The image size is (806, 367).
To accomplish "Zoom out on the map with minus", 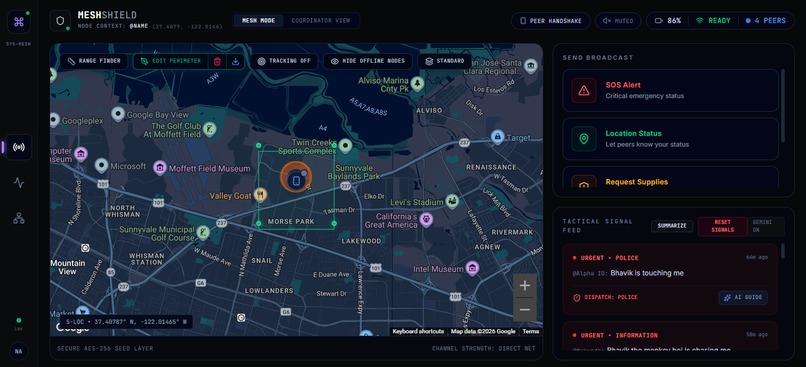I will click(x=525, y=309).
